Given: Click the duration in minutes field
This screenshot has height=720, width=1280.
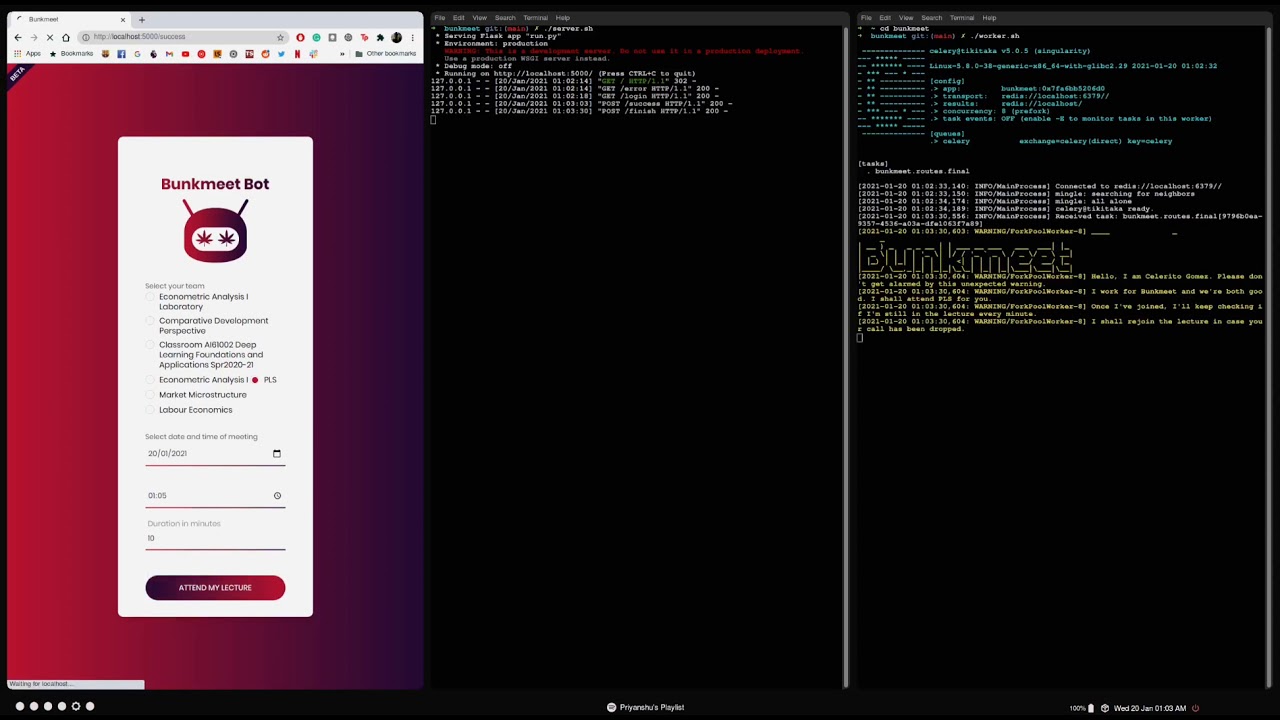Looking at the screenshot, I should [x=215, y=538].
